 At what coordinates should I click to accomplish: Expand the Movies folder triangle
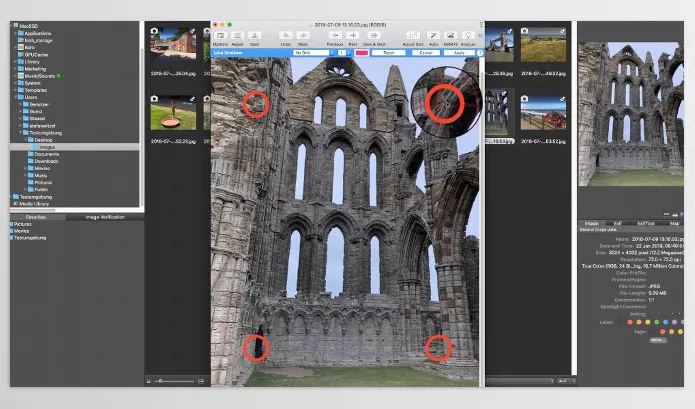pyautogui.click(x=25, y=168)
